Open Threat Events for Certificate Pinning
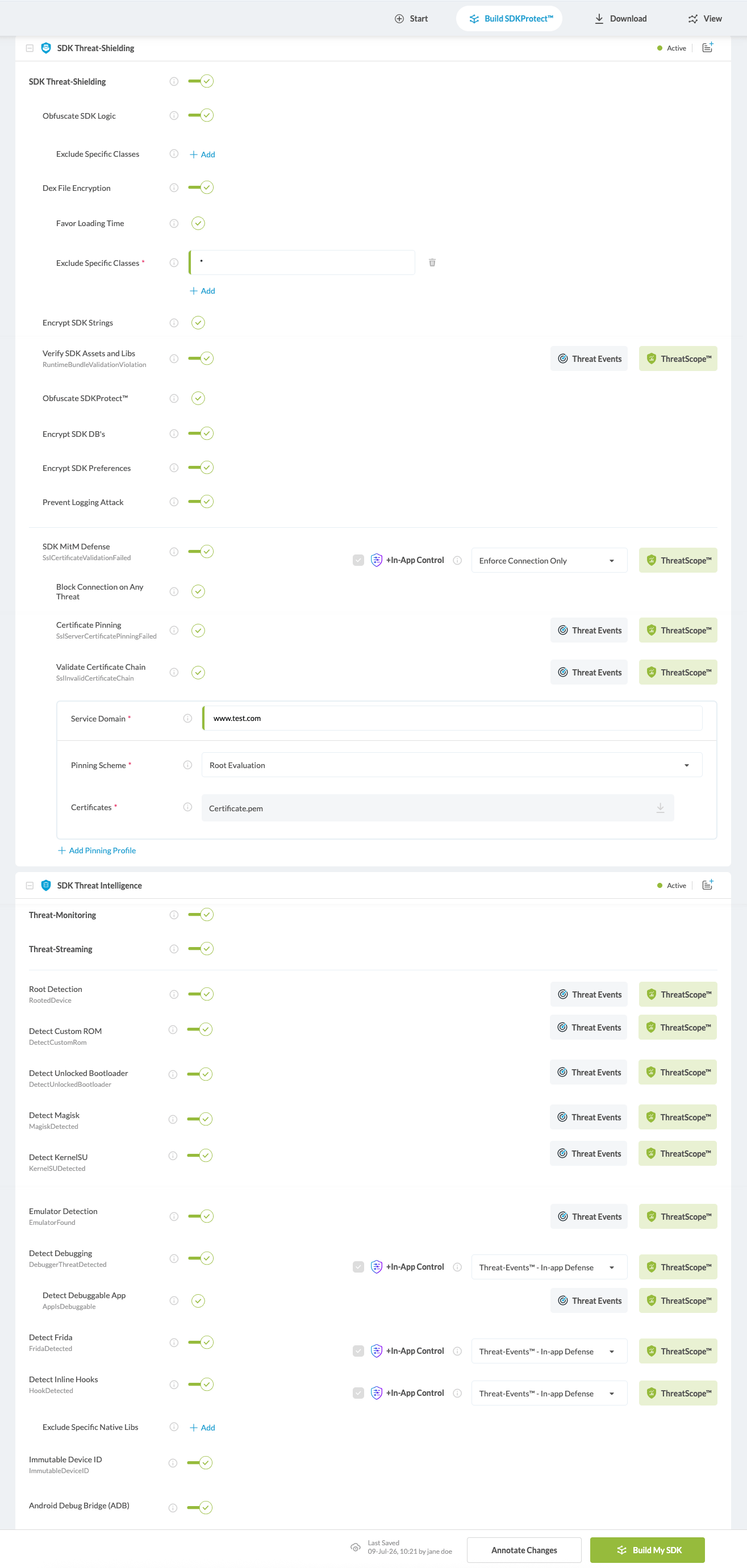 589,630
